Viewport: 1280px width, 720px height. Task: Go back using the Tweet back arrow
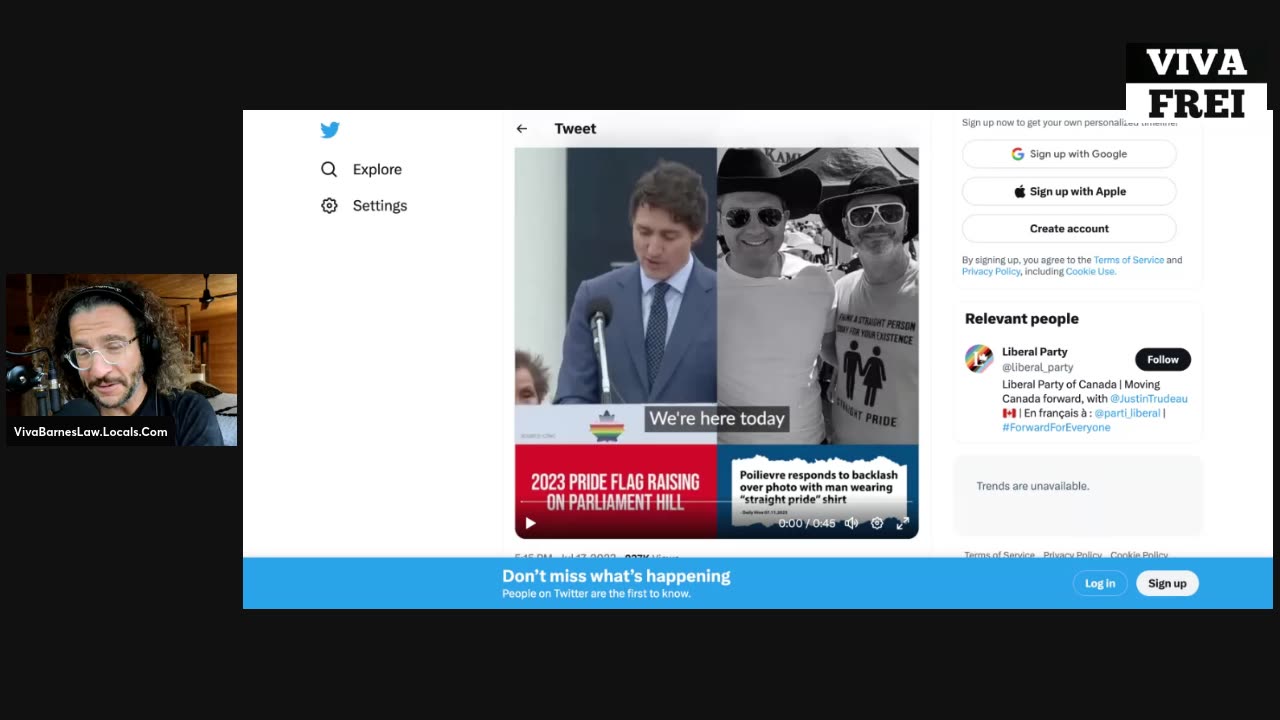tap(521, 128)
